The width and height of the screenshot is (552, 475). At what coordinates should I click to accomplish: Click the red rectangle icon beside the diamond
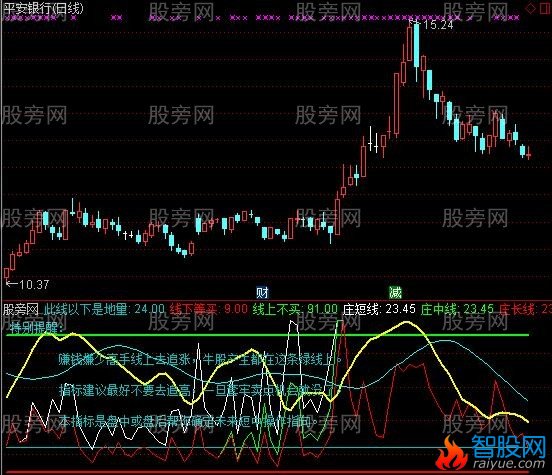pyautogui.click(x=545, y=8)
